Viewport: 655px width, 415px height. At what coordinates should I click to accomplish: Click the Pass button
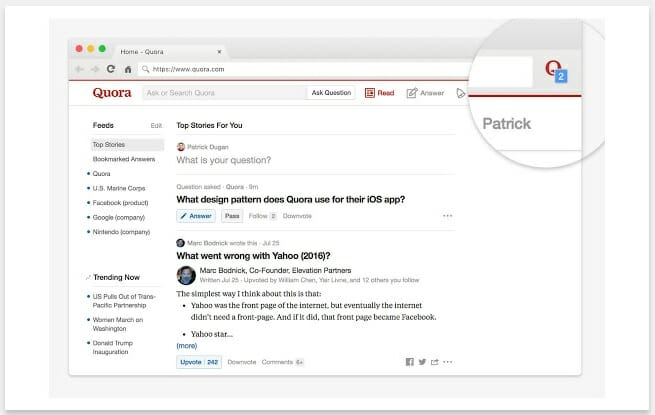tap(232, 216)
